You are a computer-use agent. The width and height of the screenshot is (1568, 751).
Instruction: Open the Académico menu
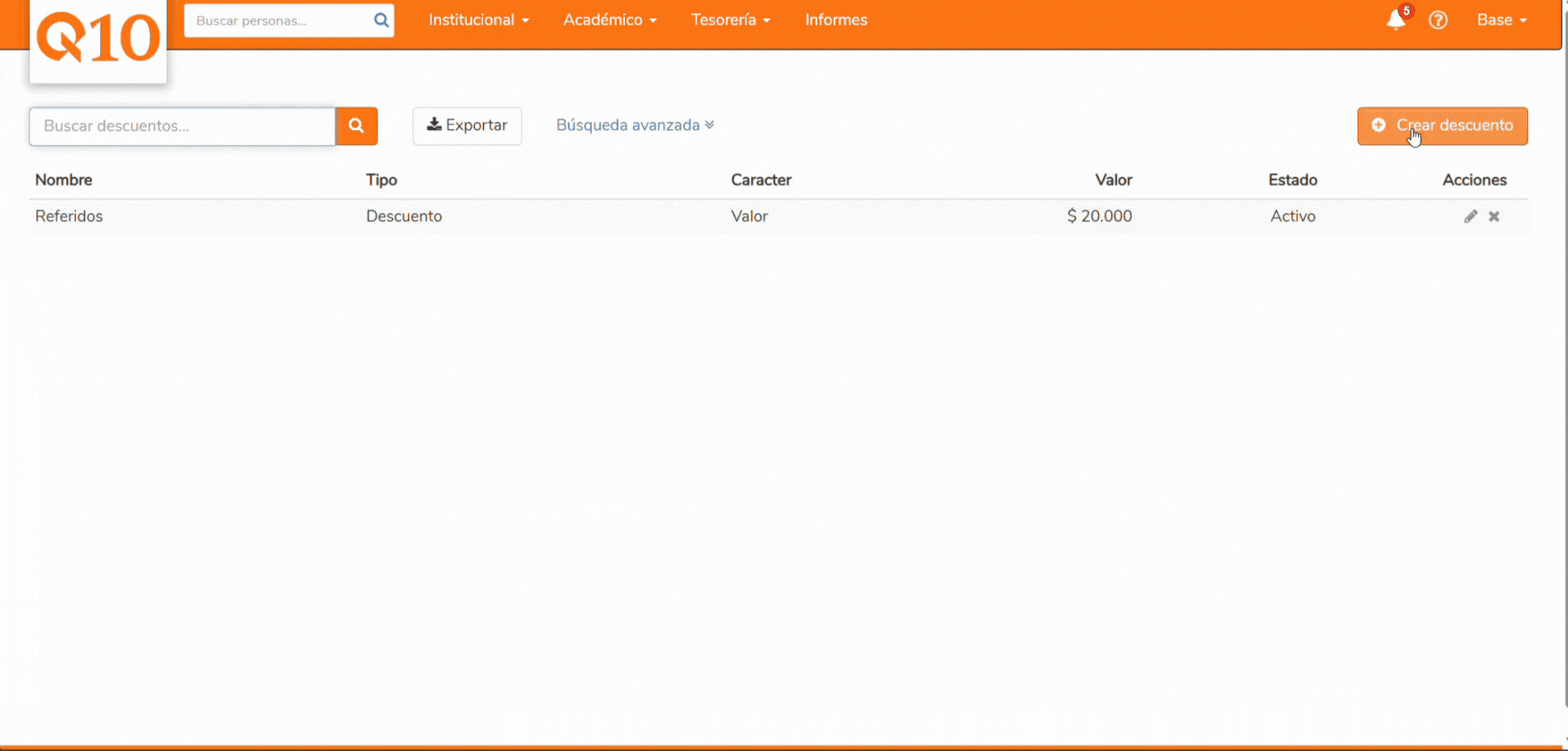609,20
